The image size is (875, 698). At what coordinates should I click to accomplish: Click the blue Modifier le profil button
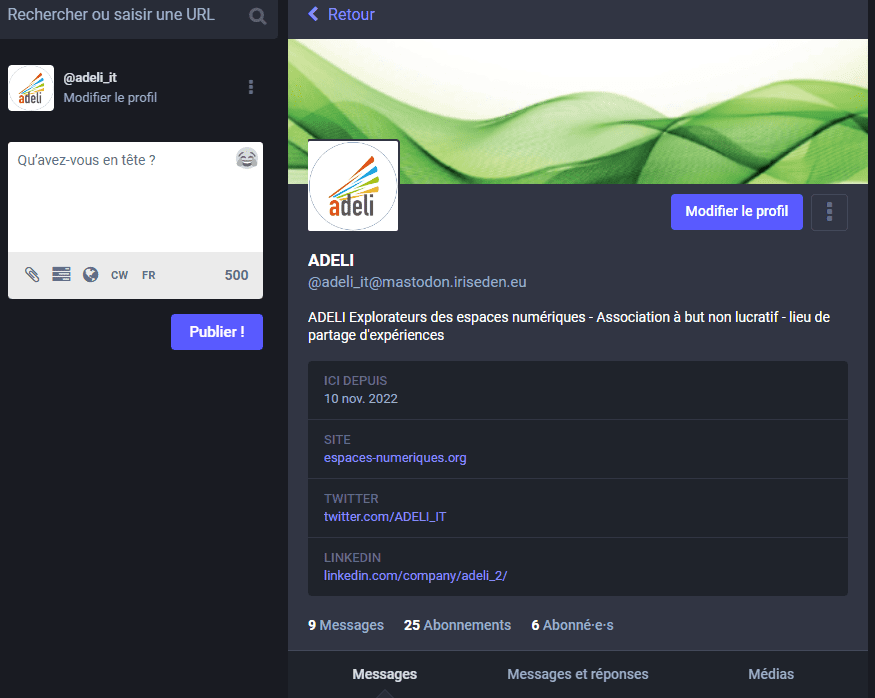(x=737, y=212)
